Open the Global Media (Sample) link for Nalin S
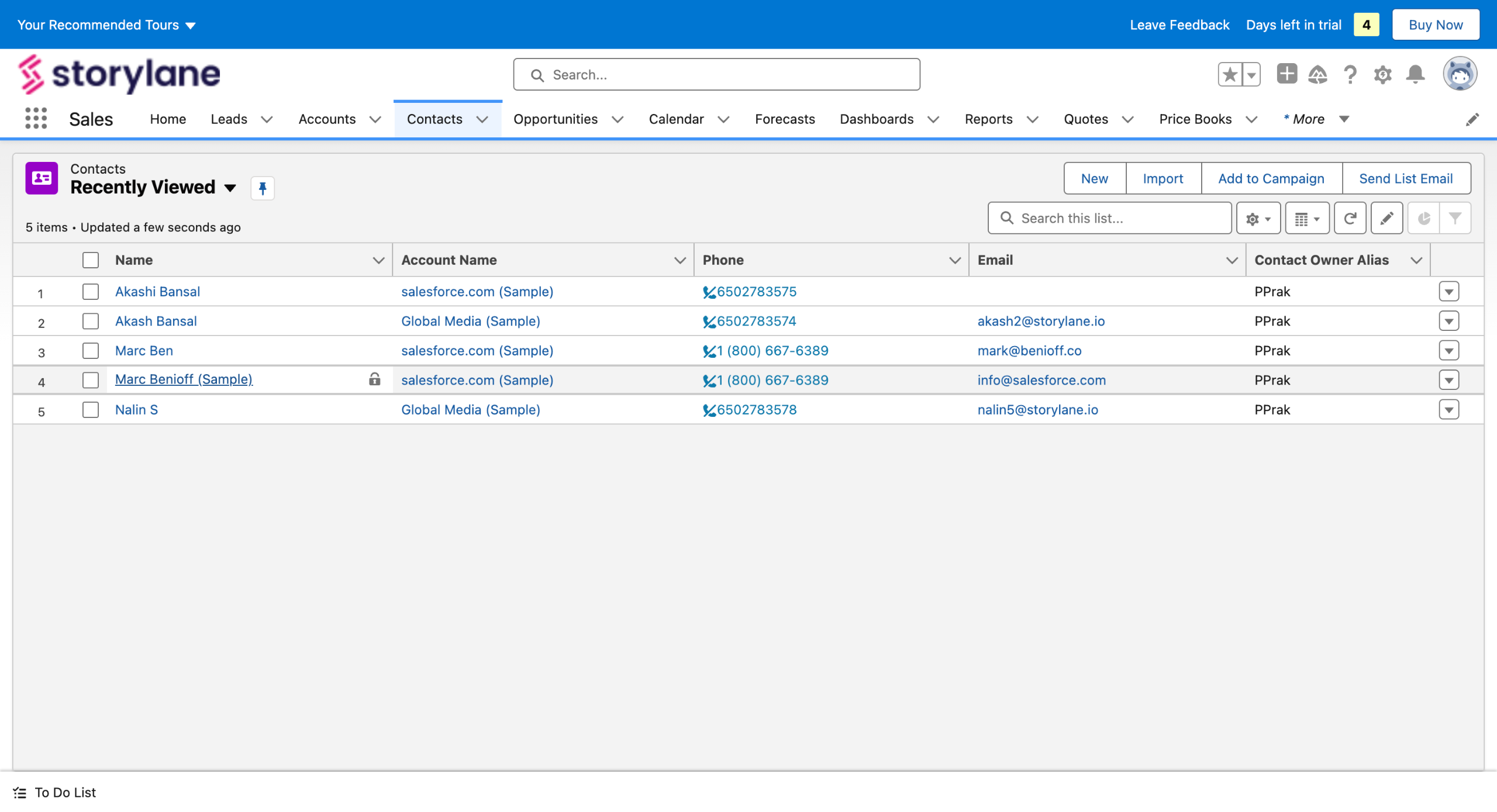The image size is (1497, 812). click(x=471, y=410)
